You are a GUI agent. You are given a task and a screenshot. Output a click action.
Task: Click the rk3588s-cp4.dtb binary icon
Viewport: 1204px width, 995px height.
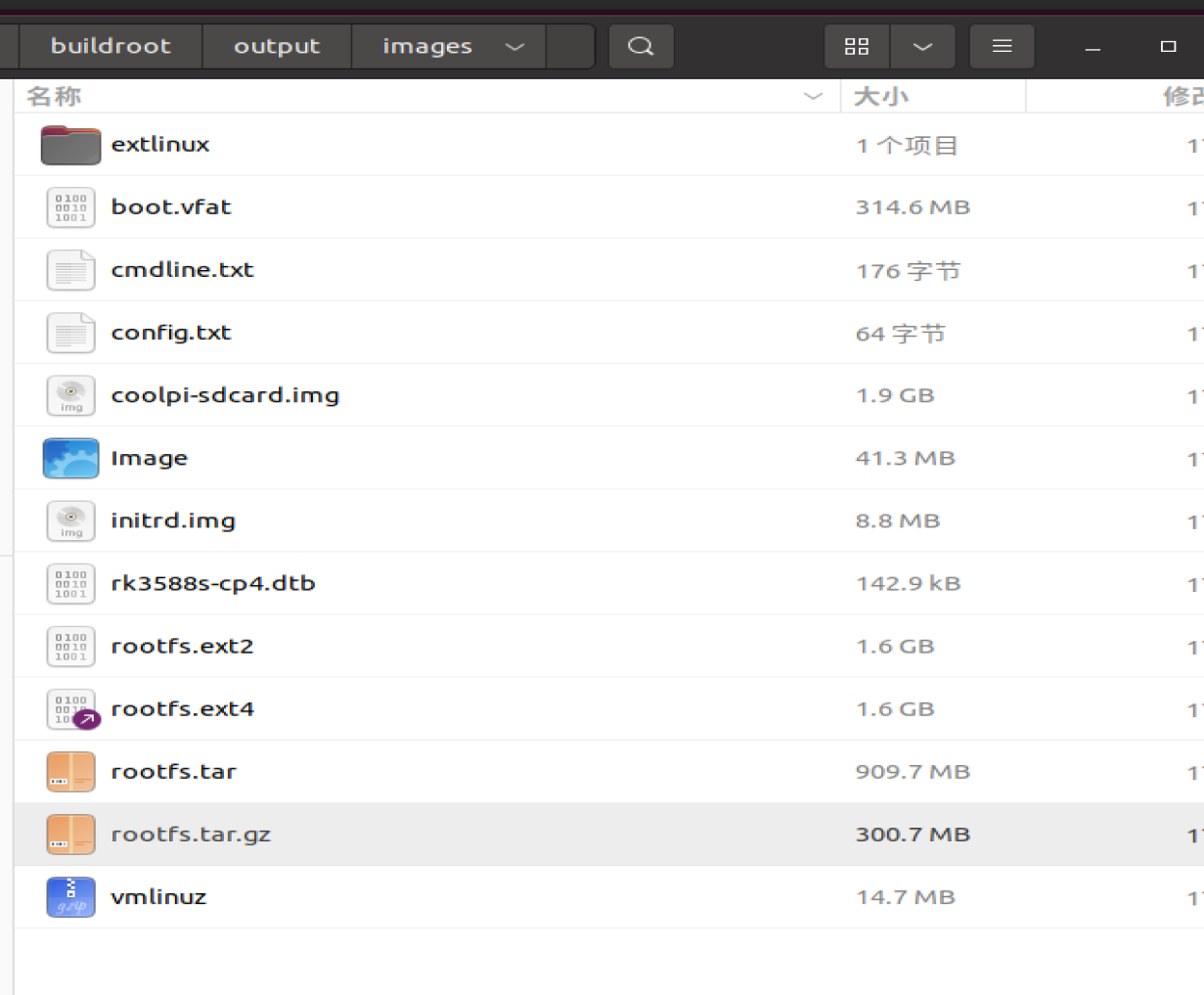coord(70,583)
